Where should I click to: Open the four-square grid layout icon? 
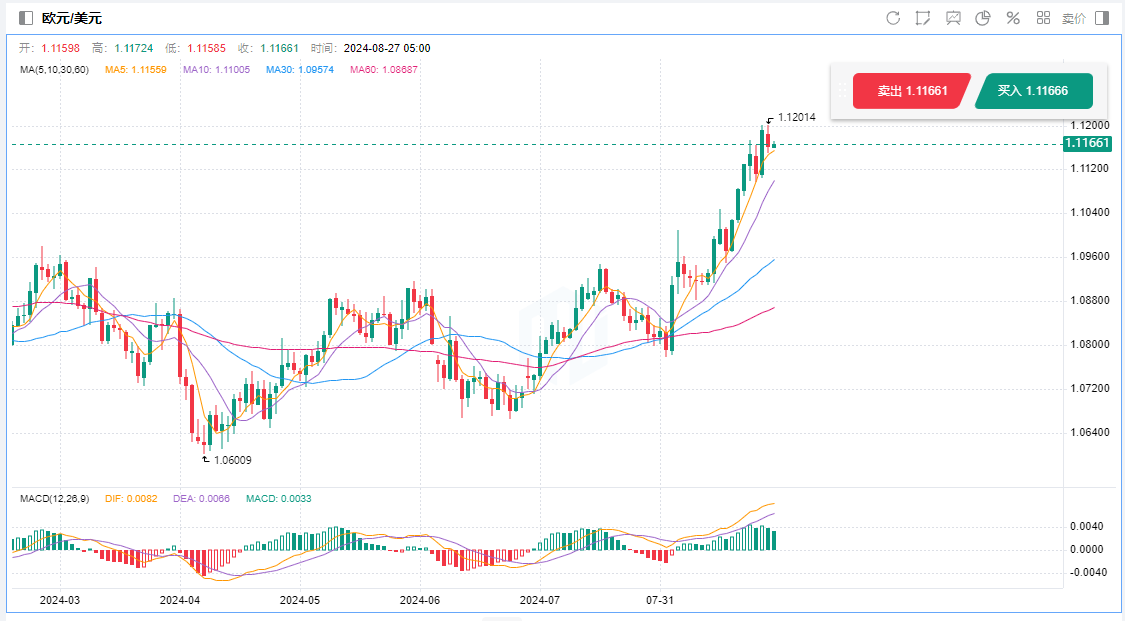tap(1043, 18)
